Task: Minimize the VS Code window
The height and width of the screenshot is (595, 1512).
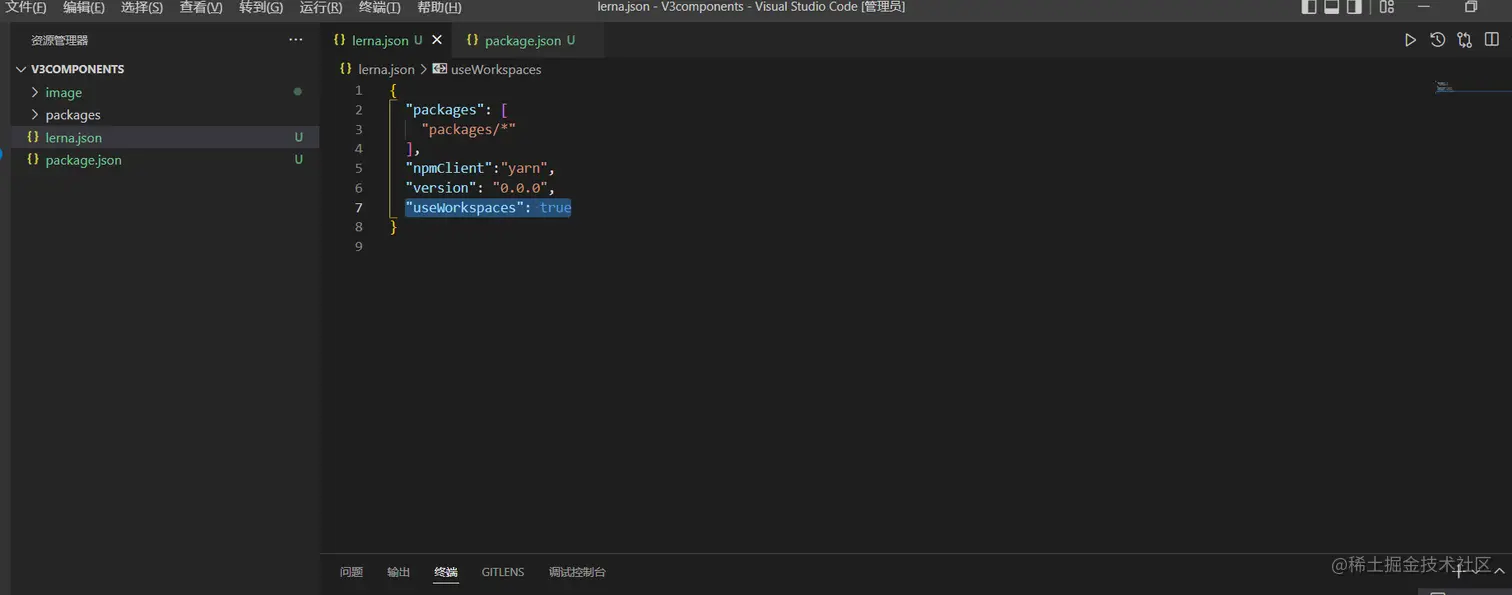Action: [x=1424, y=7]
